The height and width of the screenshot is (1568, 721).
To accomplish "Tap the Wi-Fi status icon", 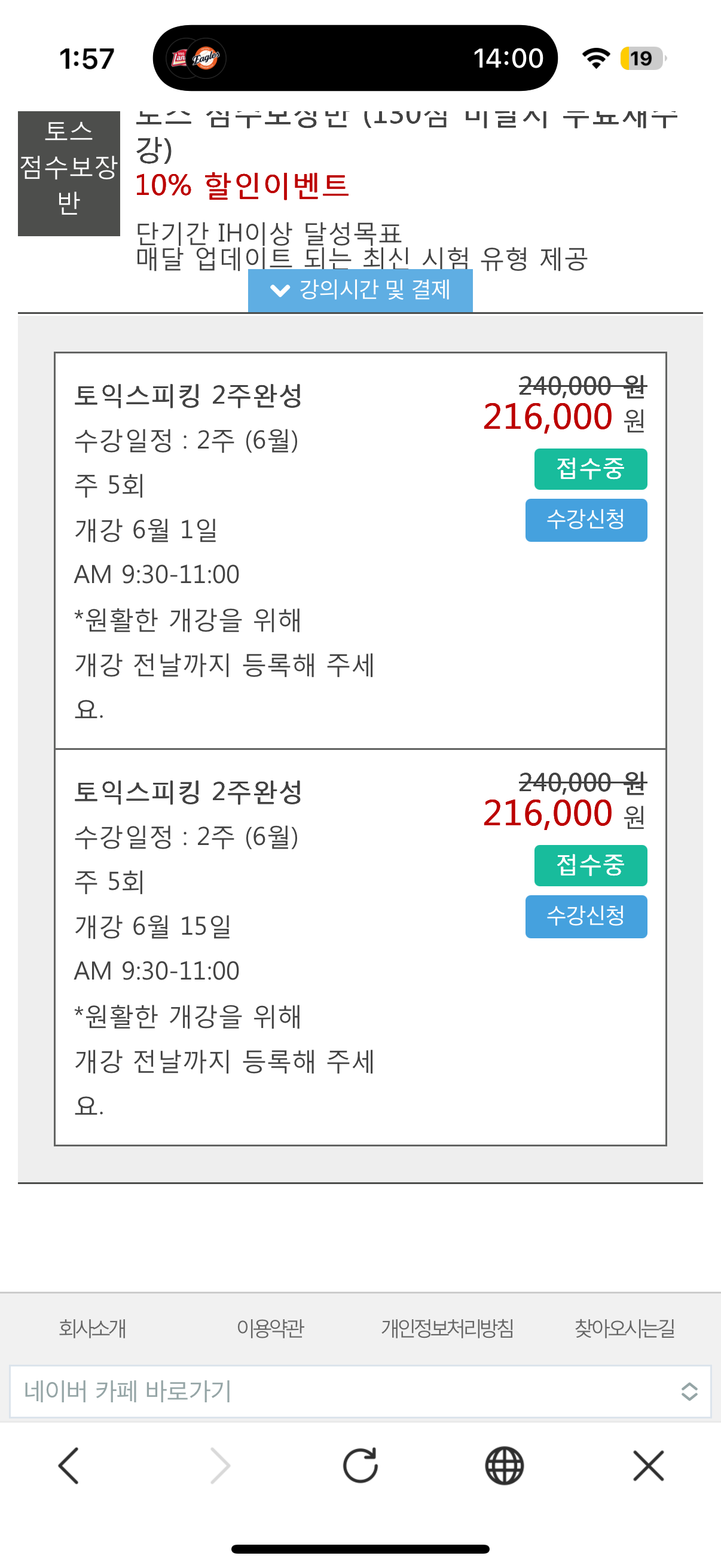I will coord(595,59).
